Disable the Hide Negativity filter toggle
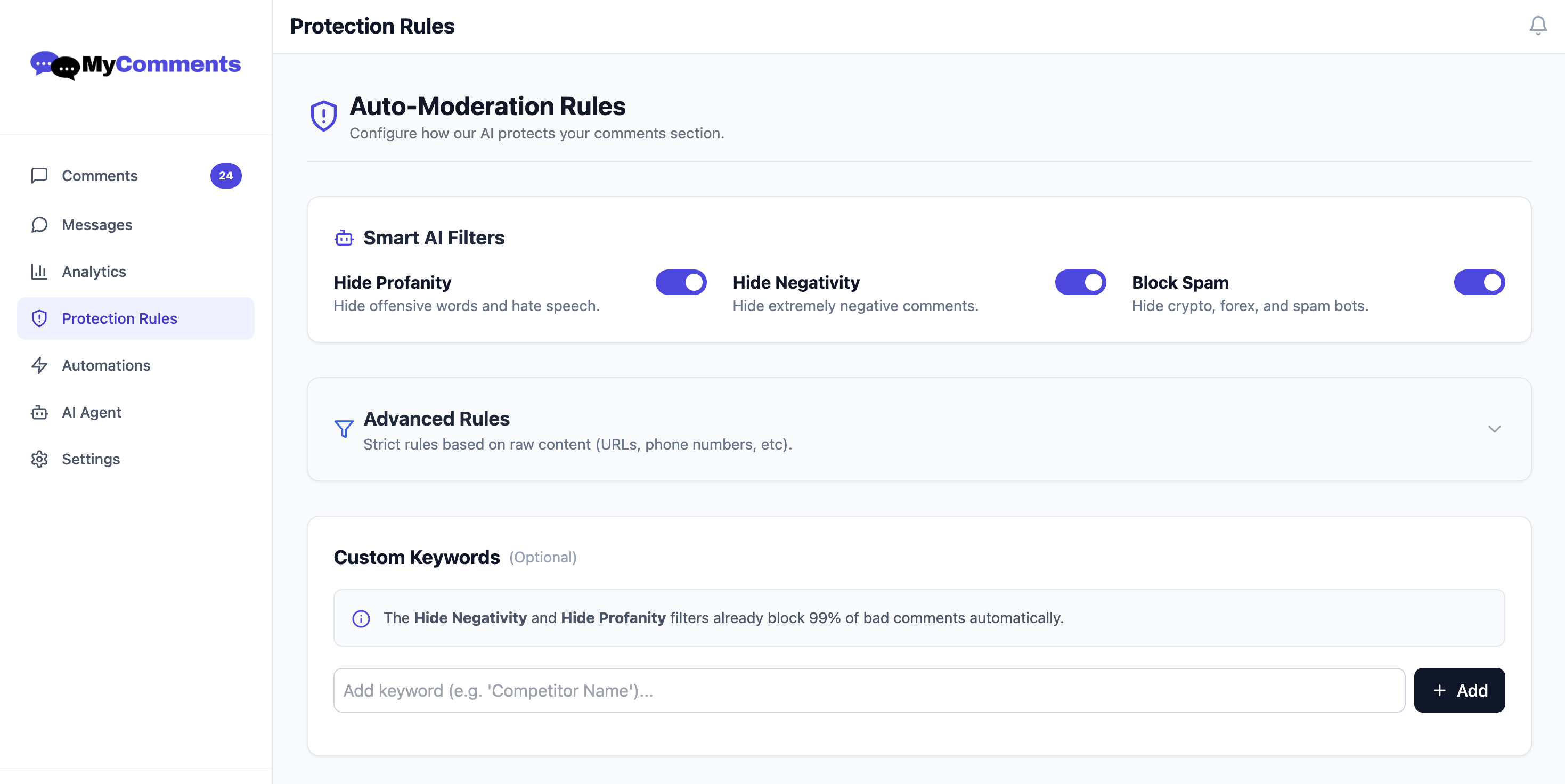This screenshot has width=1565, height=784. coord(1080,282)
